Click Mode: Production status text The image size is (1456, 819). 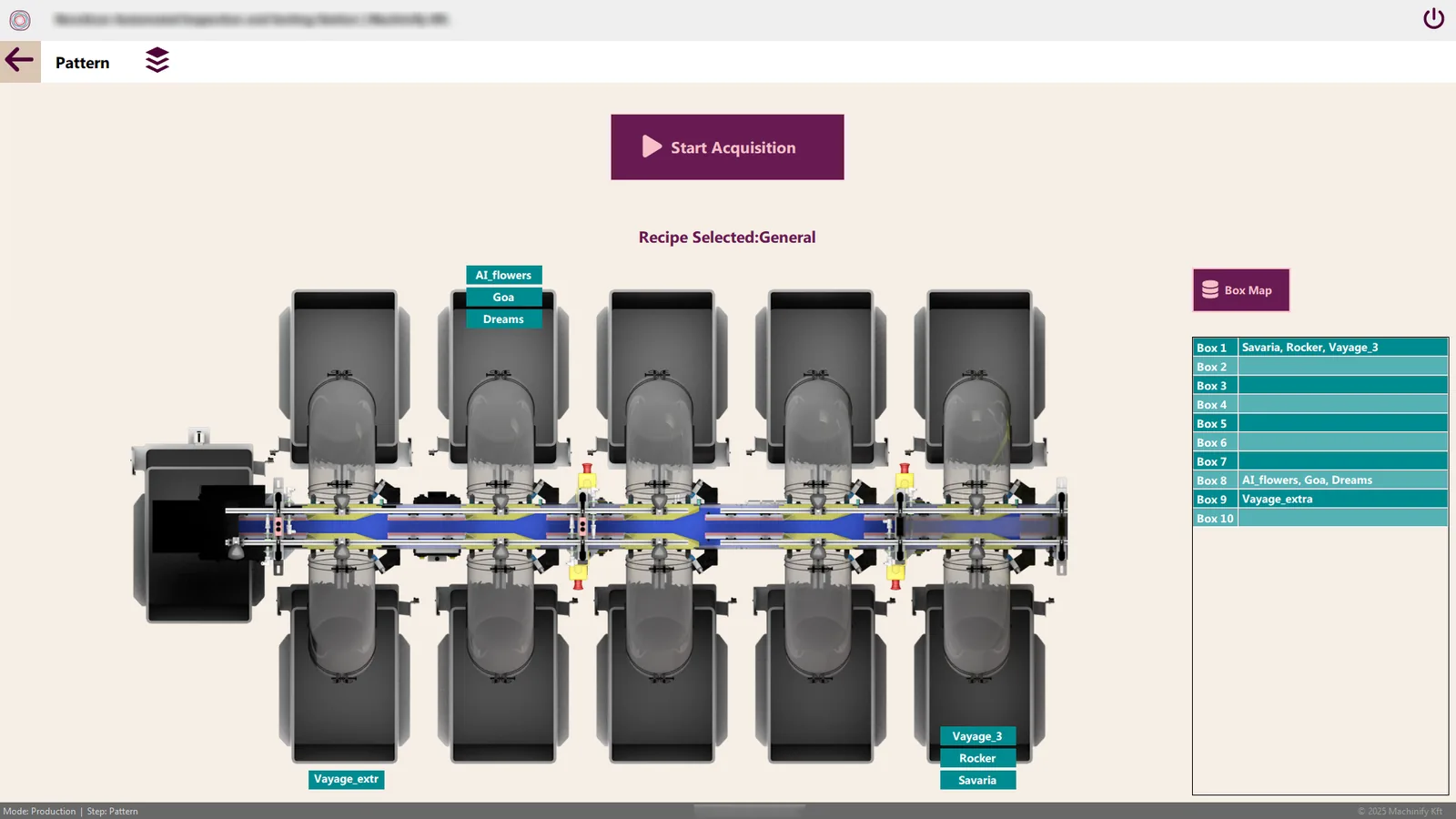pos(39,812)
